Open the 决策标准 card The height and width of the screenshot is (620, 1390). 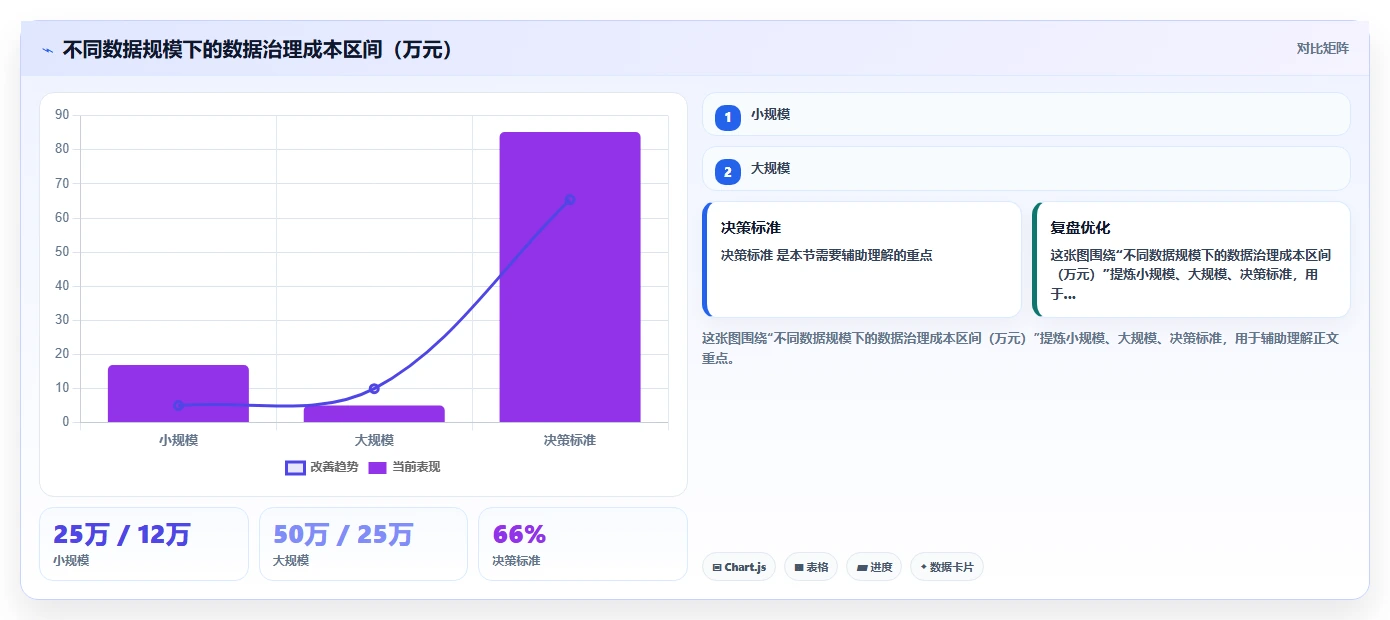862,259
